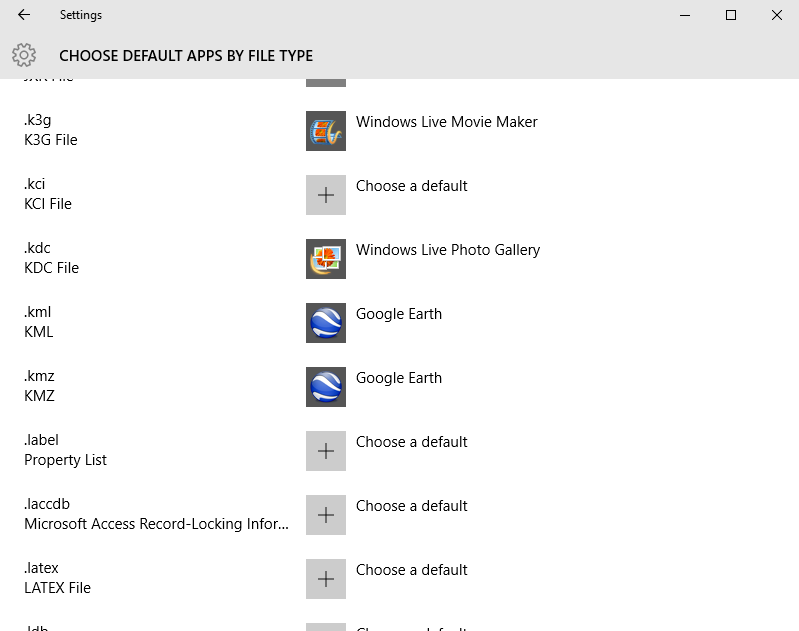Select the .kmz extension text
799x631 pixels.
pos(39,376)
